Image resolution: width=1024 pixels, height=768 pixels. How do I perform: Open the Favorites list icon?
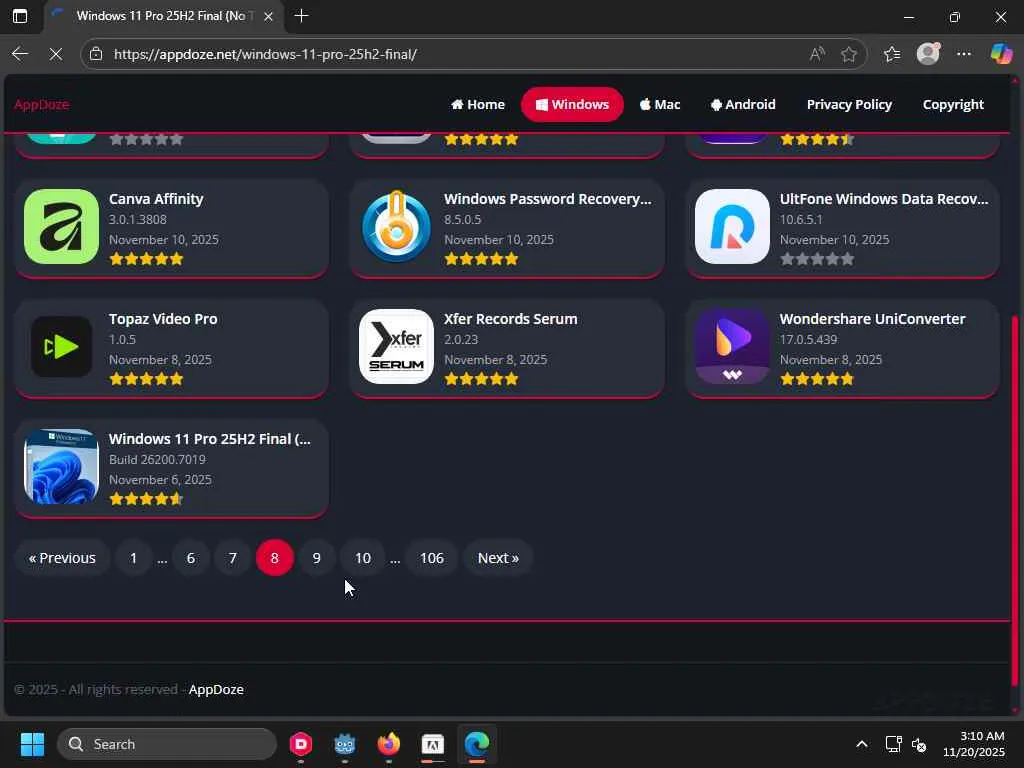click(x=892, y=54)
